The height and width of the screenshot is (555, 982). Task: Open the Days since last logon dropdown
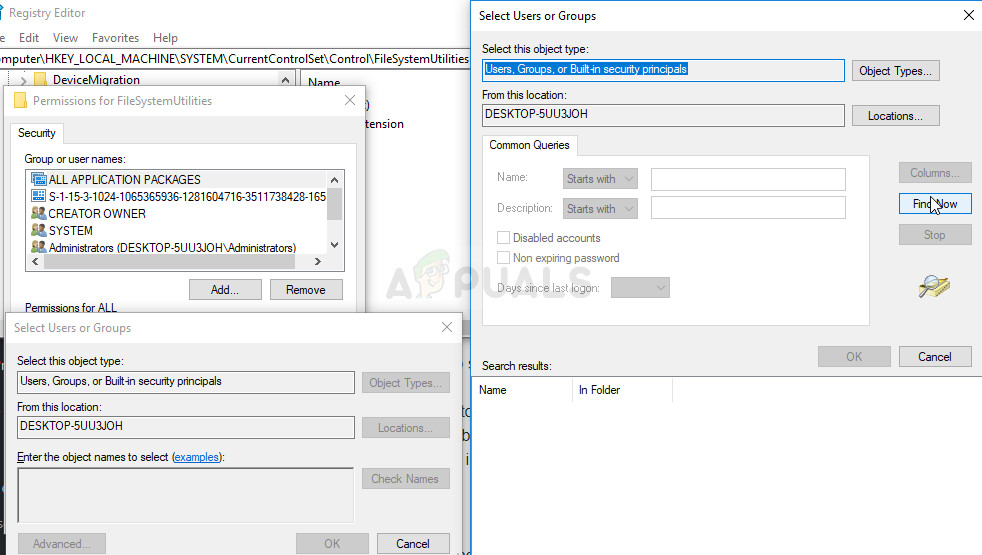tap(640, 288)
